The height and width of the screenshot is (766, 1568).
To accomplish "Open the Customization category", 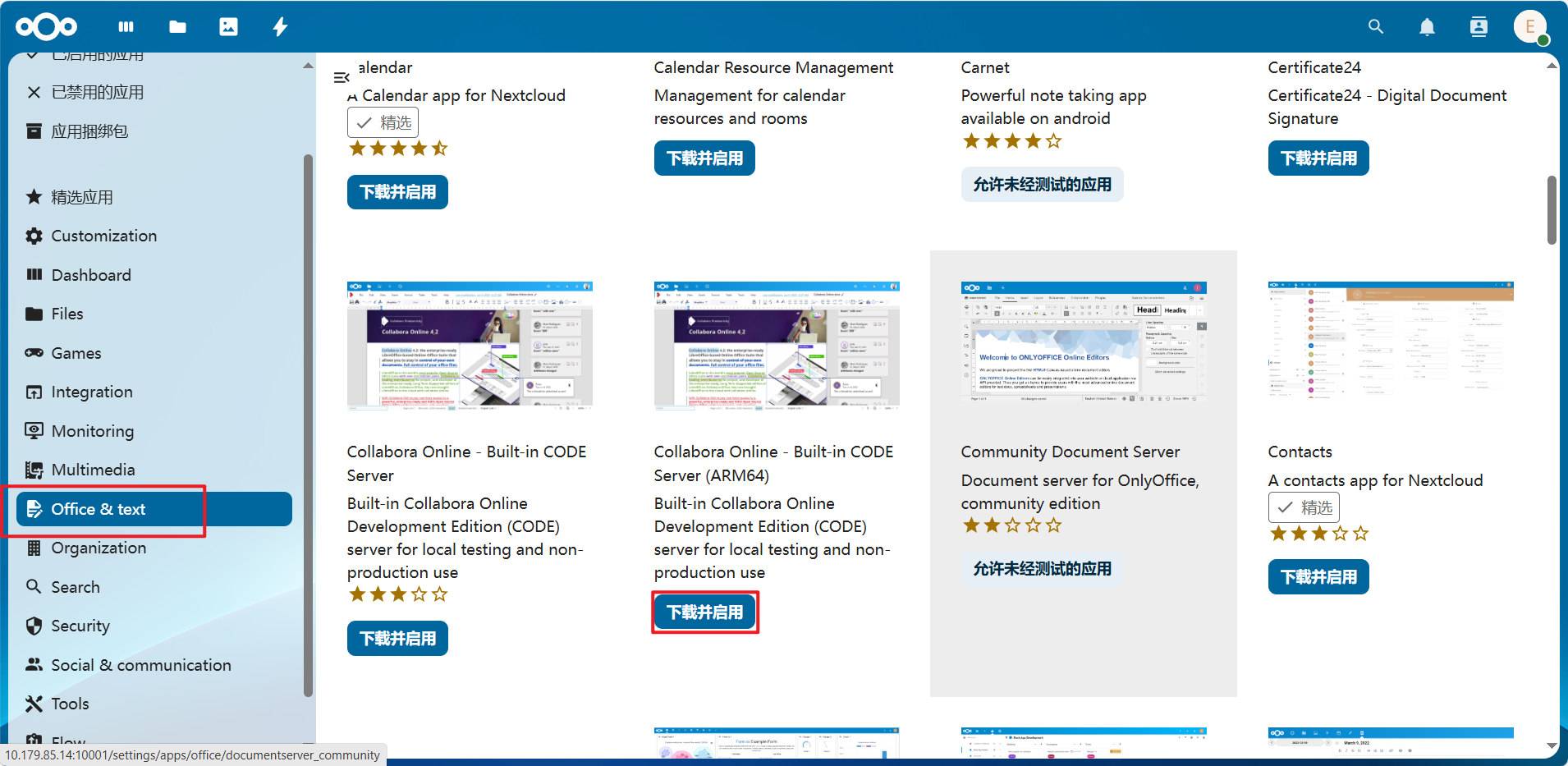I will [x=154, y=236].
